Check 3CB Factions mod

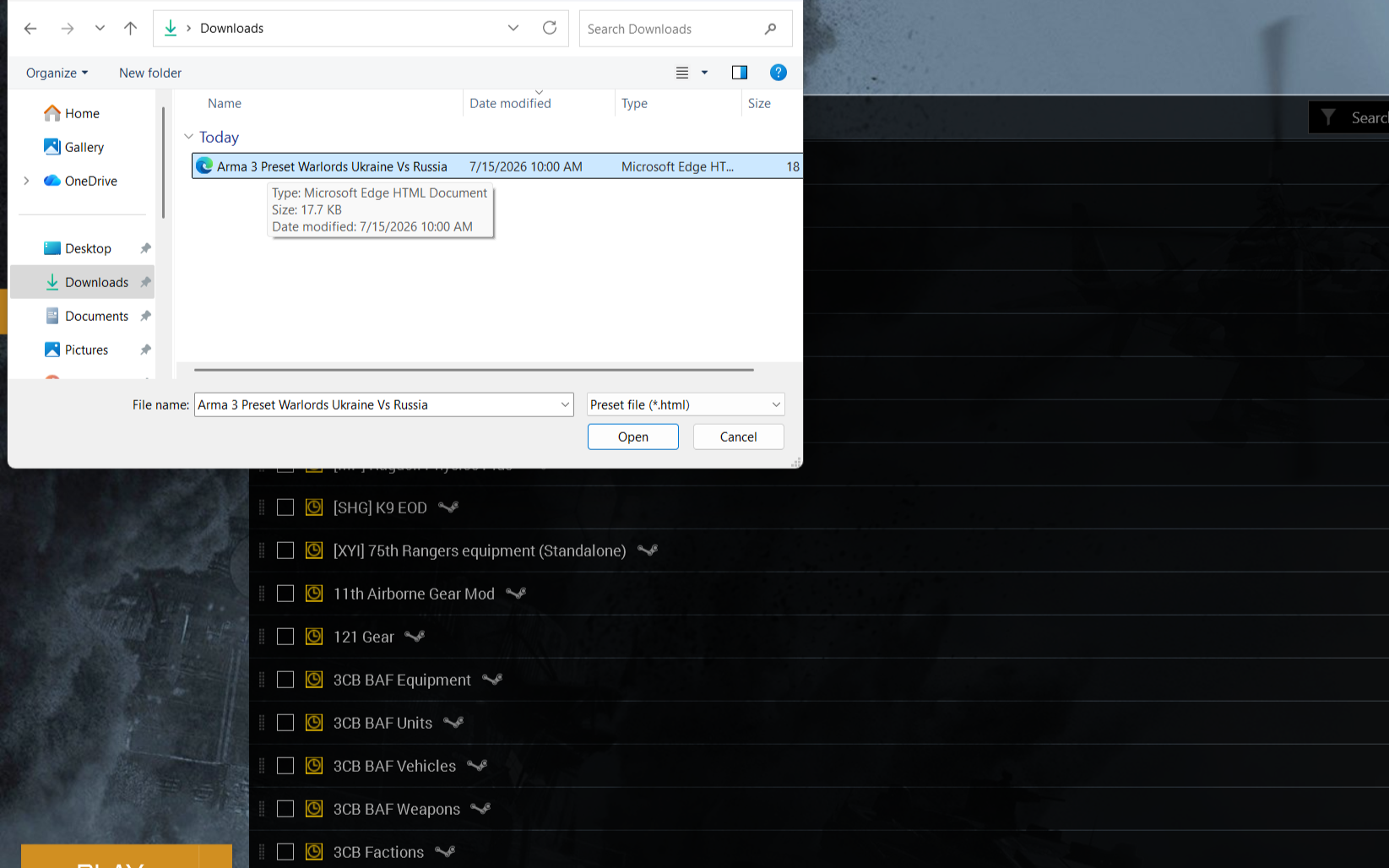click(285, 852)
